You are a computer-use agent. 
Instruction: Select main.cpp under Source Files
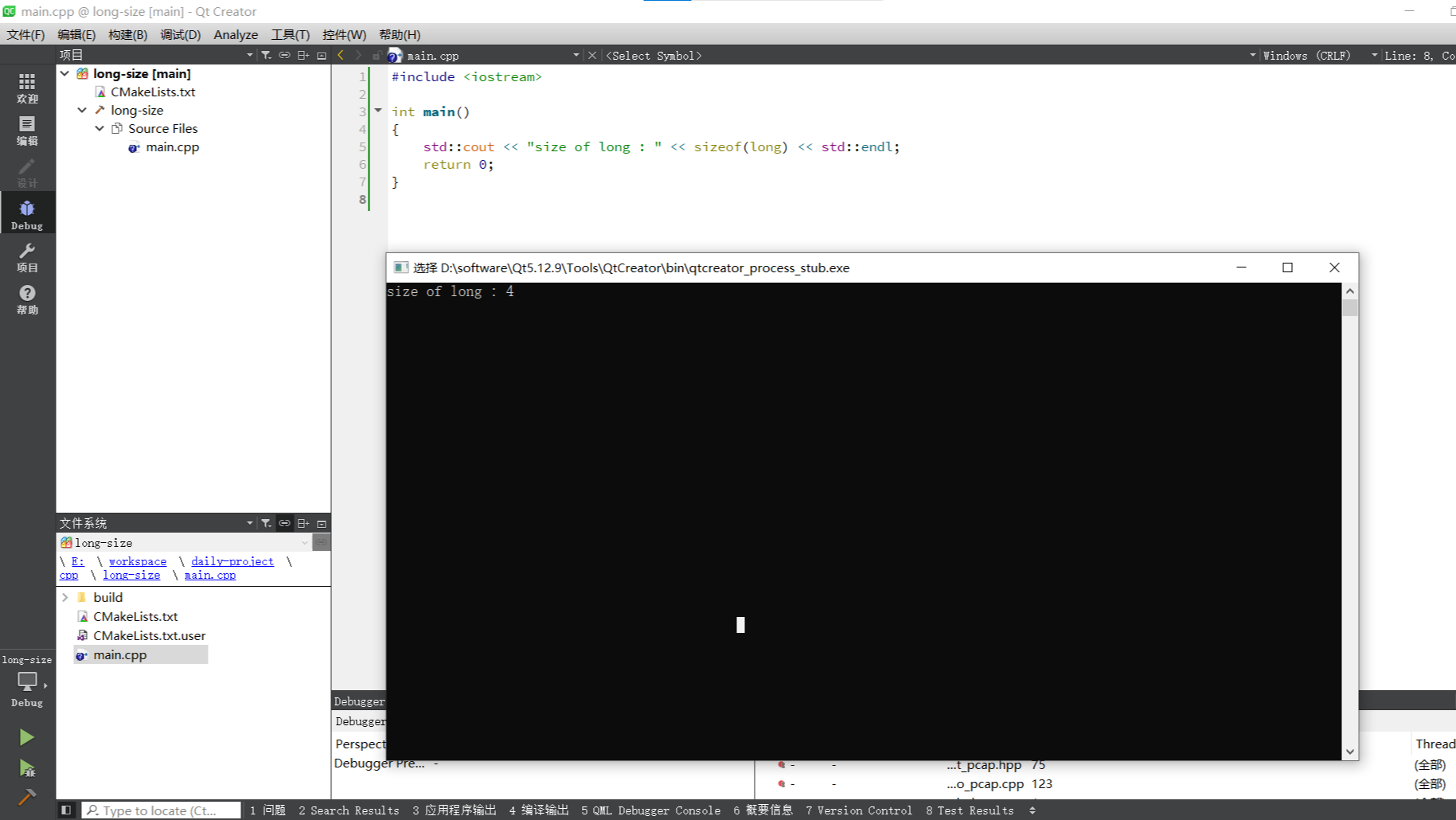(x=172, y=146)
